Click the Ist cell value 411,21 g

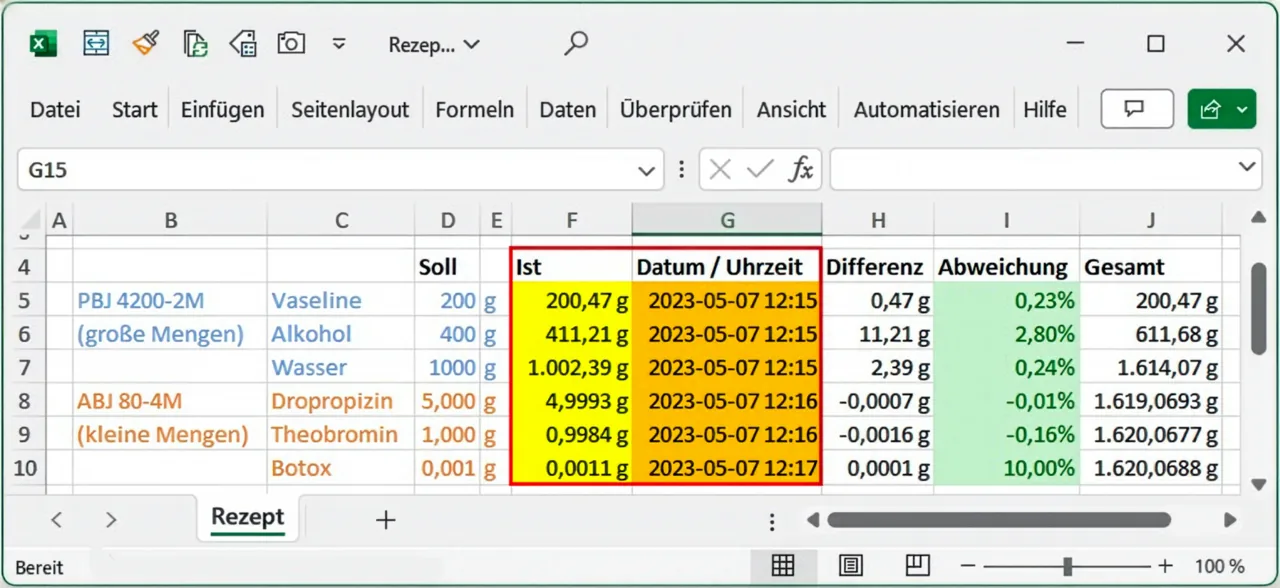coord(571,334)
